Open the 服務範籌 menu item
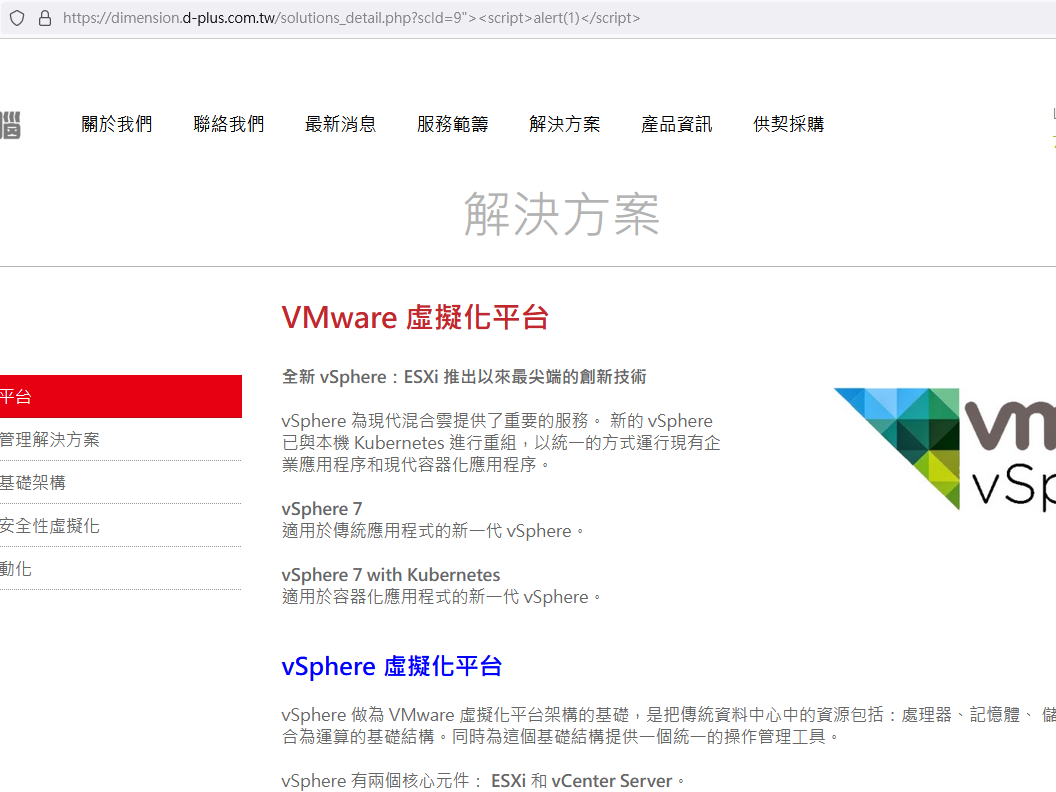This screenshot has height=792, width=1056. coord(453,124)
